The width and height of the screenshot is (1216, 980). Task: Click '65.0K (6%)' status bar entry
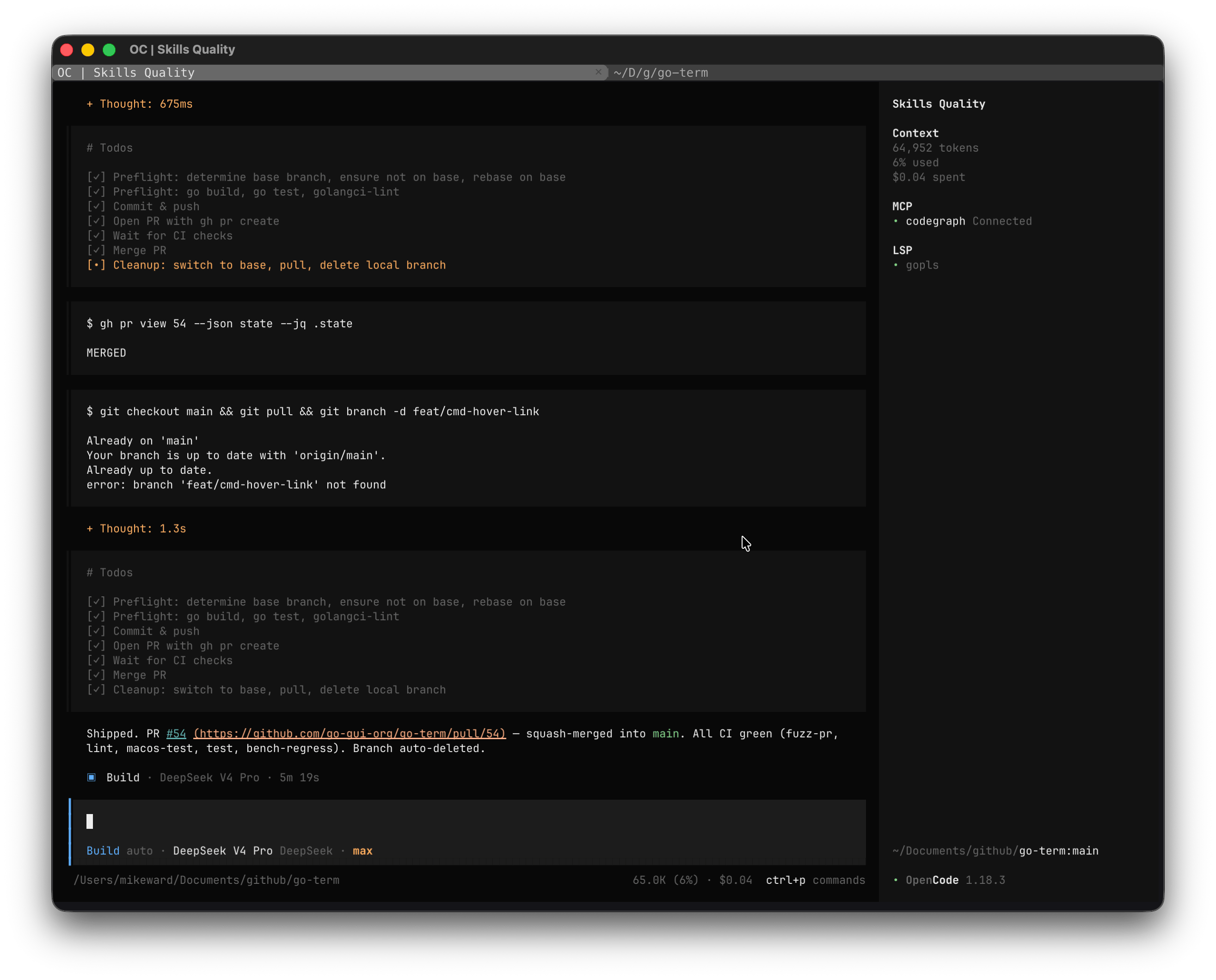665,880
